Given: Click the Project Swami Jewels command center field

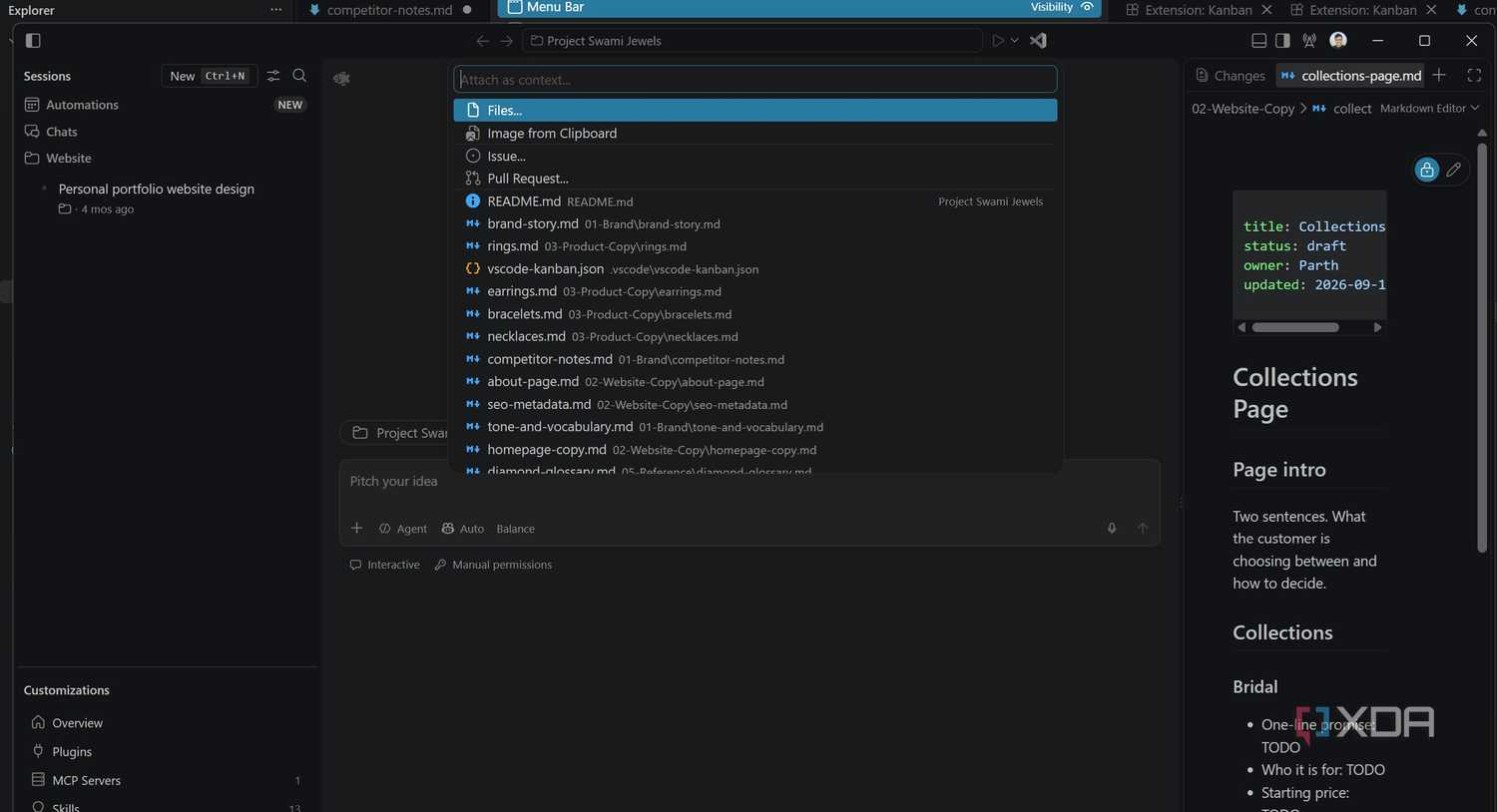Looking at the screenshot, I should pyautogui.click(x=752, y=41).
